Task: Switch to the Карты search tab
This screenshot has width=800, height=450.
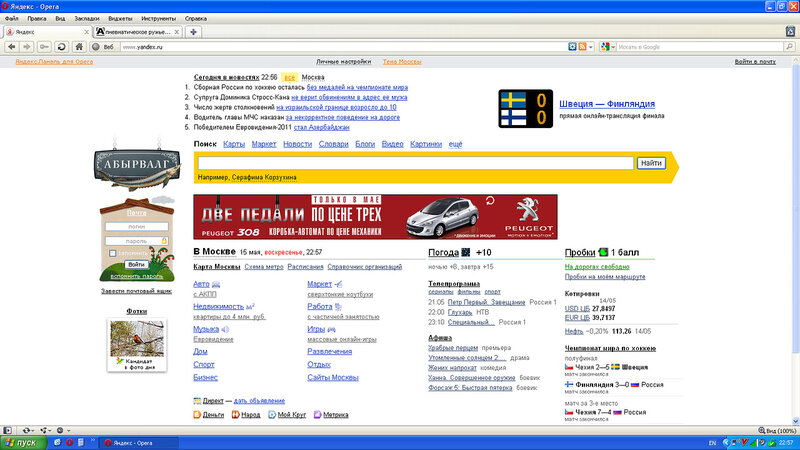Action: (x=234, y=144)
